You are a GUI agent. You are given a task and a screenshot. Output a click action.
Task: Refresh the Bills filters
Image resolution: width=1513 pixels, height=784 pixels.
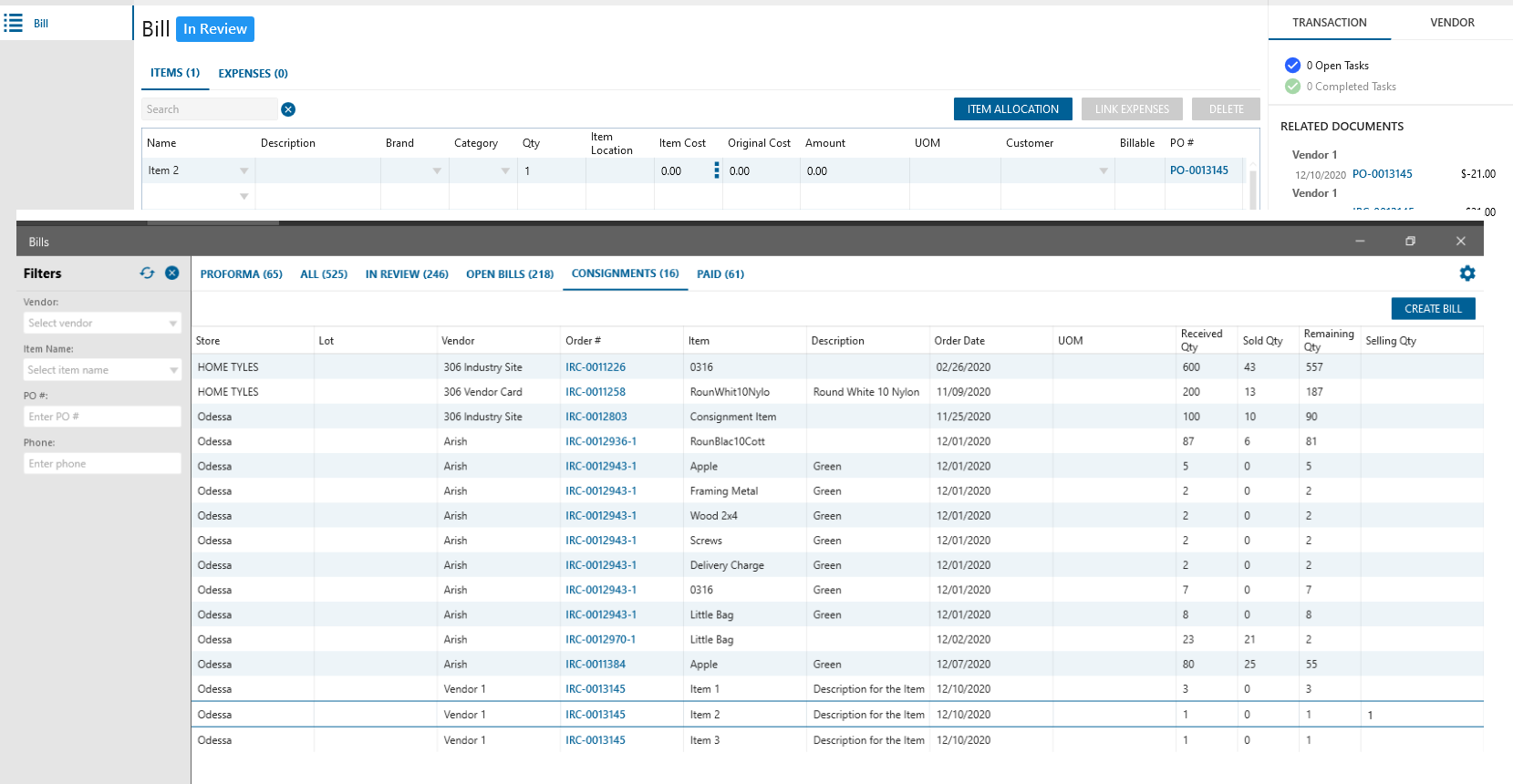click(x=147, y=273)
